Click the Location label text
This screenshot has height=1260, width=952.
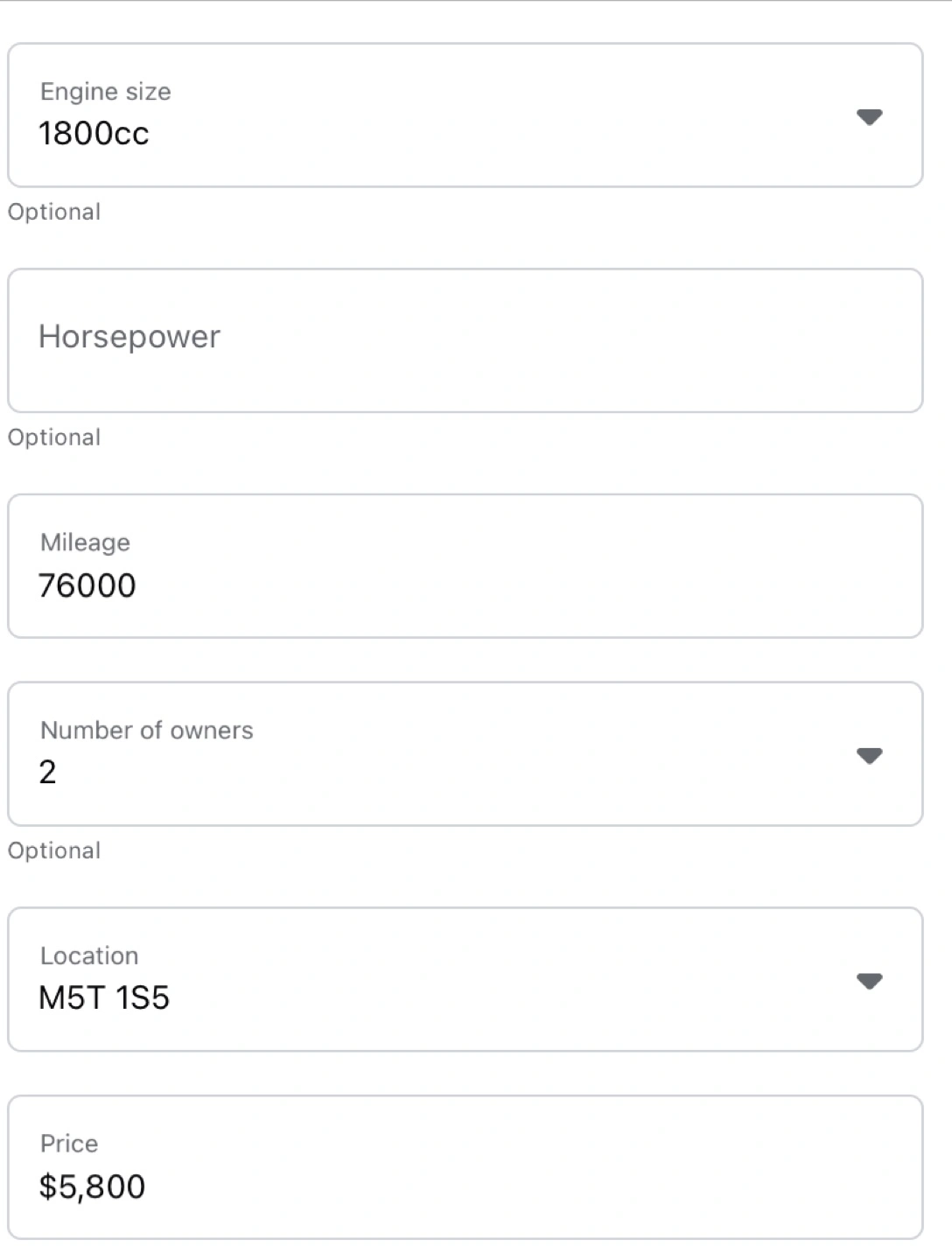(89, 955)
